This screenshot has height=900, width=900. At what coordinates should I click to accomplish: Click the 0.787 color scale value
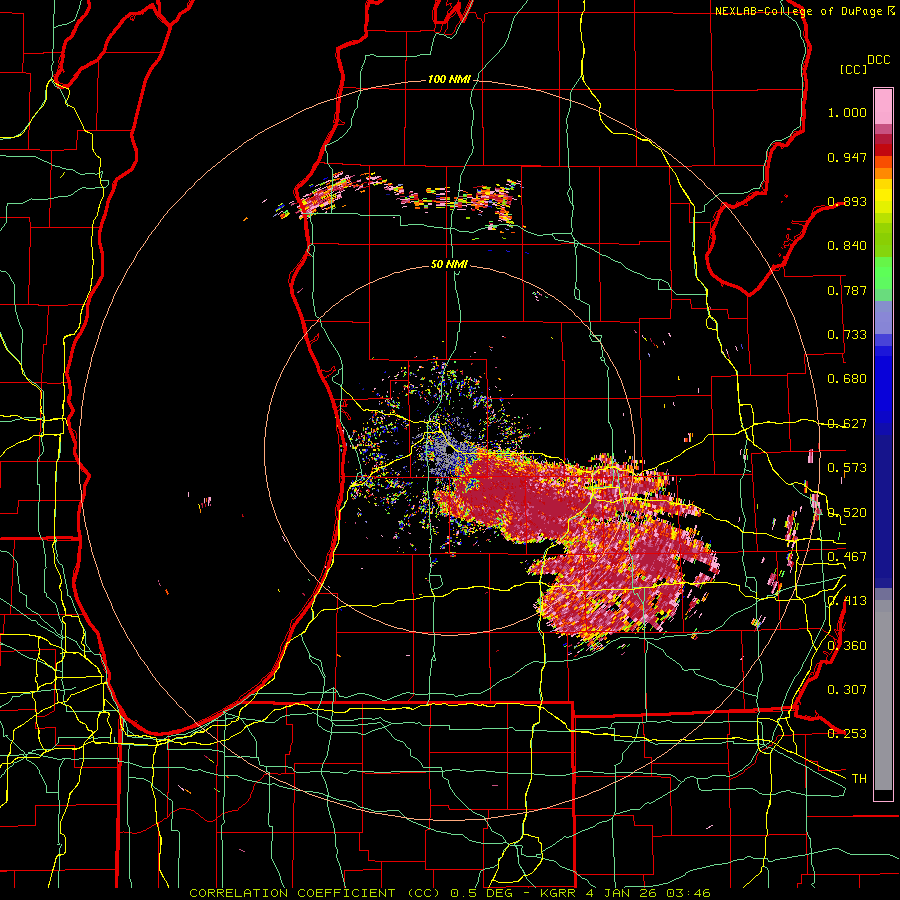click(847, 290)
